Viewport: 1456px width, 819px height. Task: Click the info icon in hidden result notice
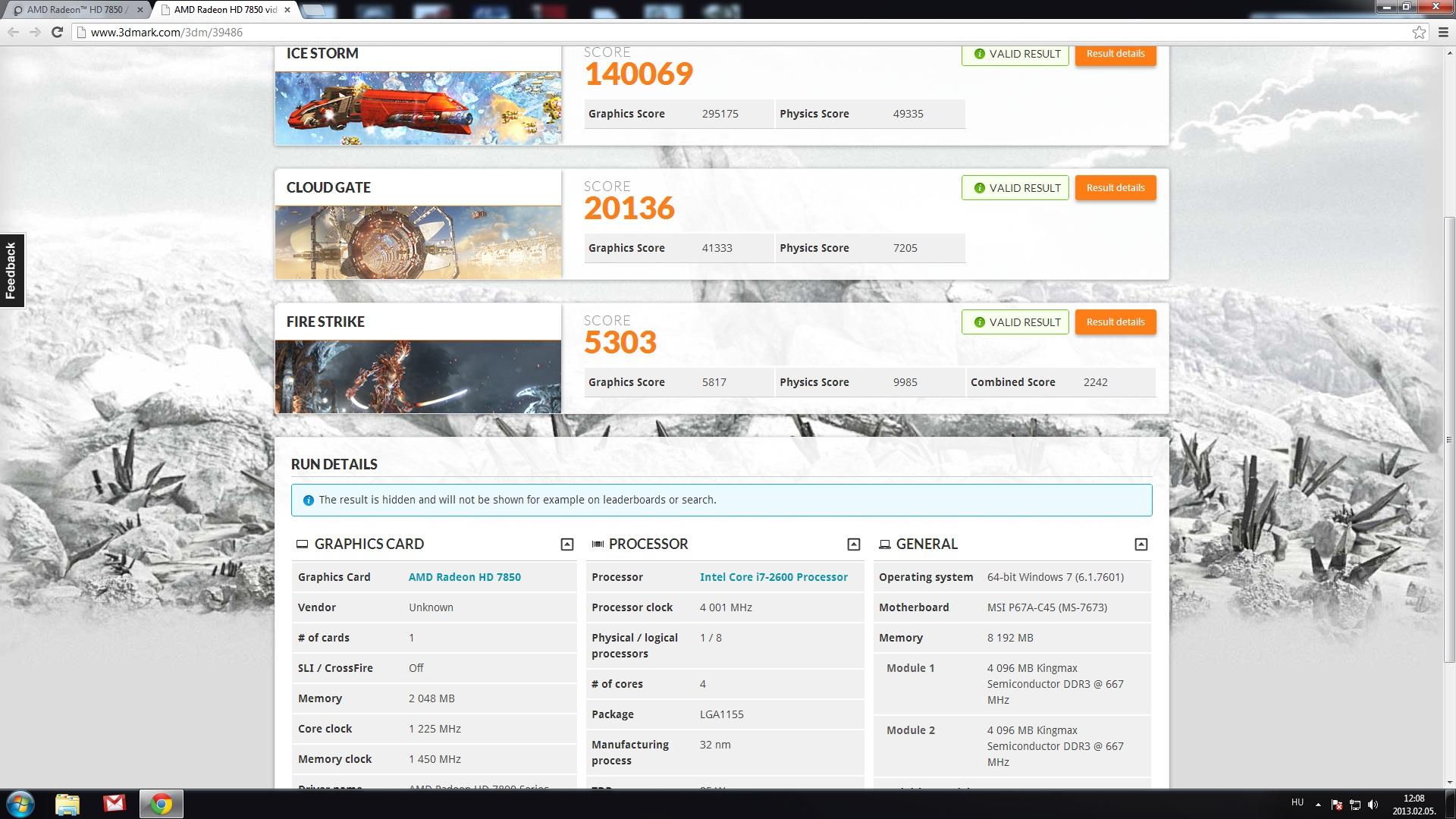click(x=308, y=500)
